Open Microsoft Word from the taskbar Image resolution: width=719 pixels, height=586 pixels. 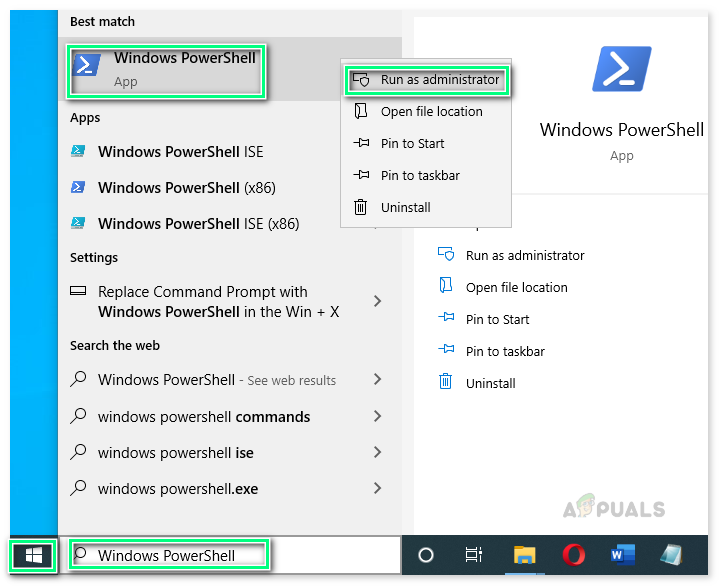(623, 555)
